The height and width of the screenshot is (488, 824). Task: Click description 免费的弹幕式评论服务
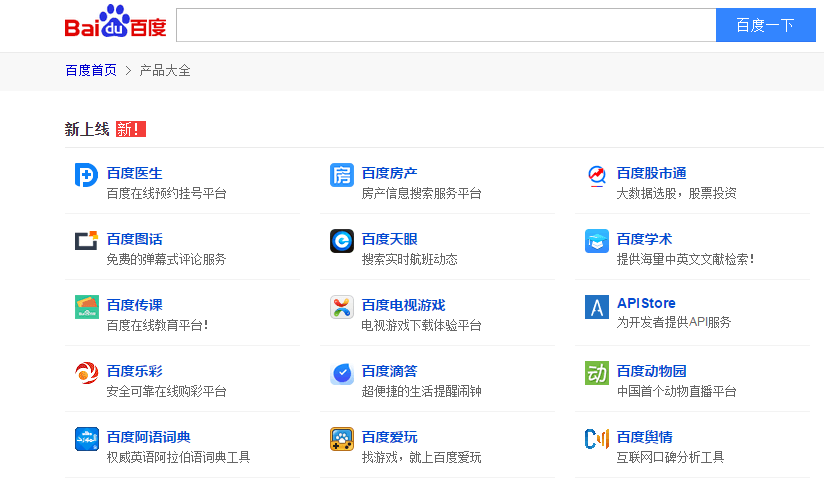(x=167, y=259)
